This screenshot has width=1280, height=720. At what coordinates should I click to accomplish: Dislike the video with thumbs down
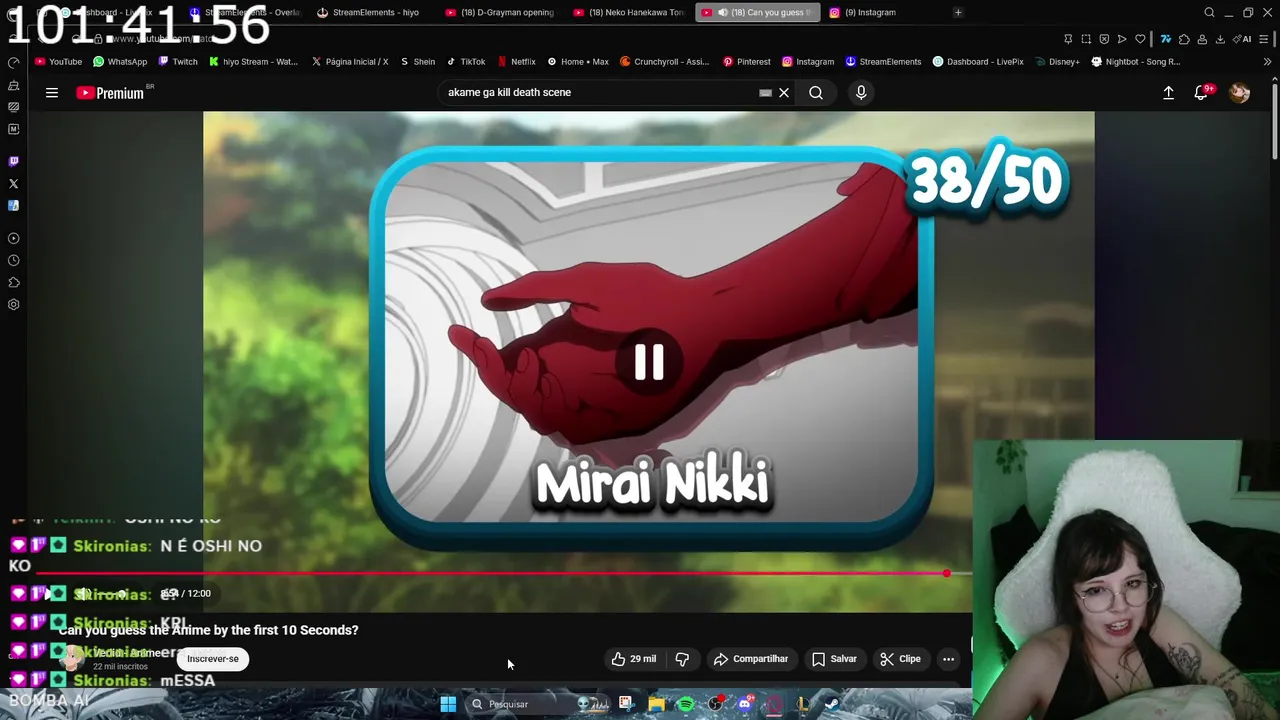click(x=683, y=659)
